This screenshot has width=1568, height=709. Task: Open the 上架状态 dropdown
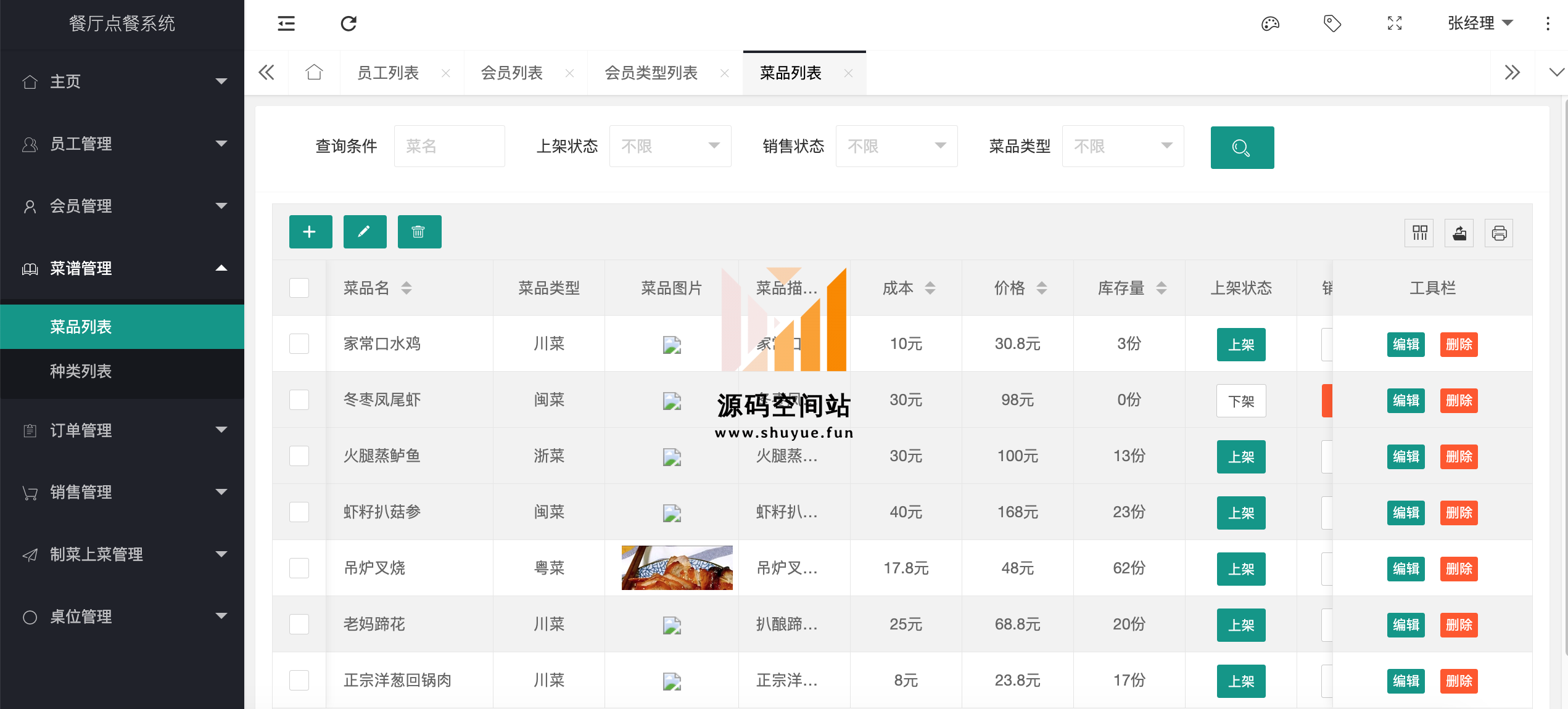point(670,146)
